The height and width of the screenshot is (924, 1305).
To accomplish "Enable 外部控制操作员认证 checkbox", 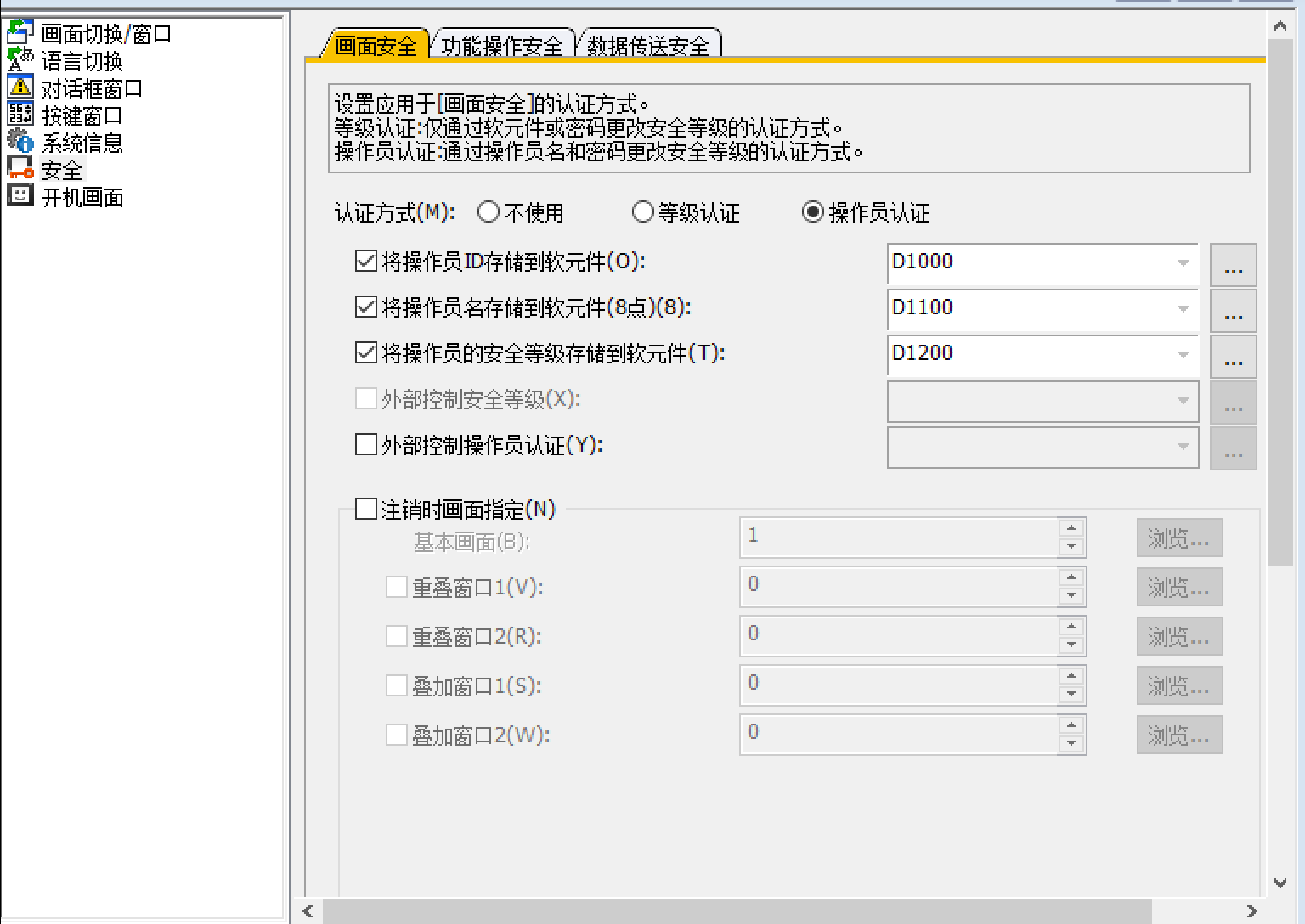I will click(x=365, y=445).
